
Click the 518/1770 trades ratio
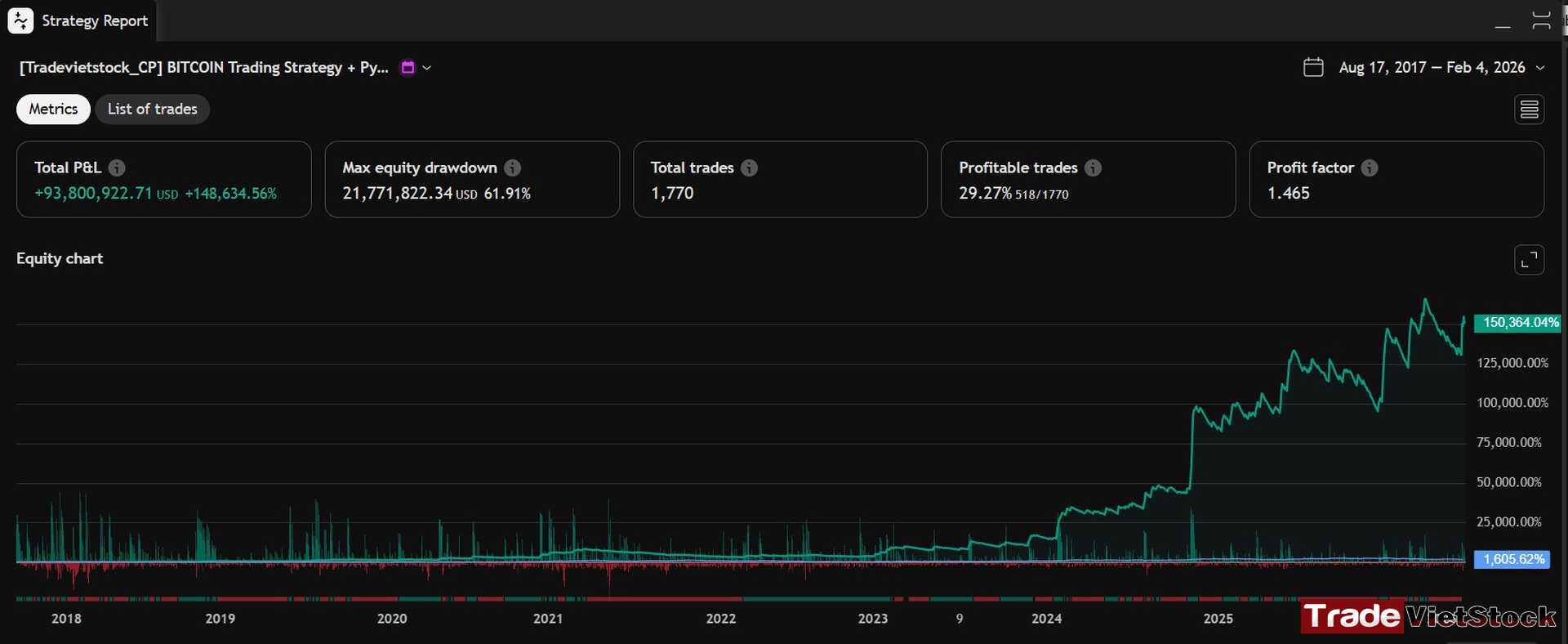(1041, 195)
